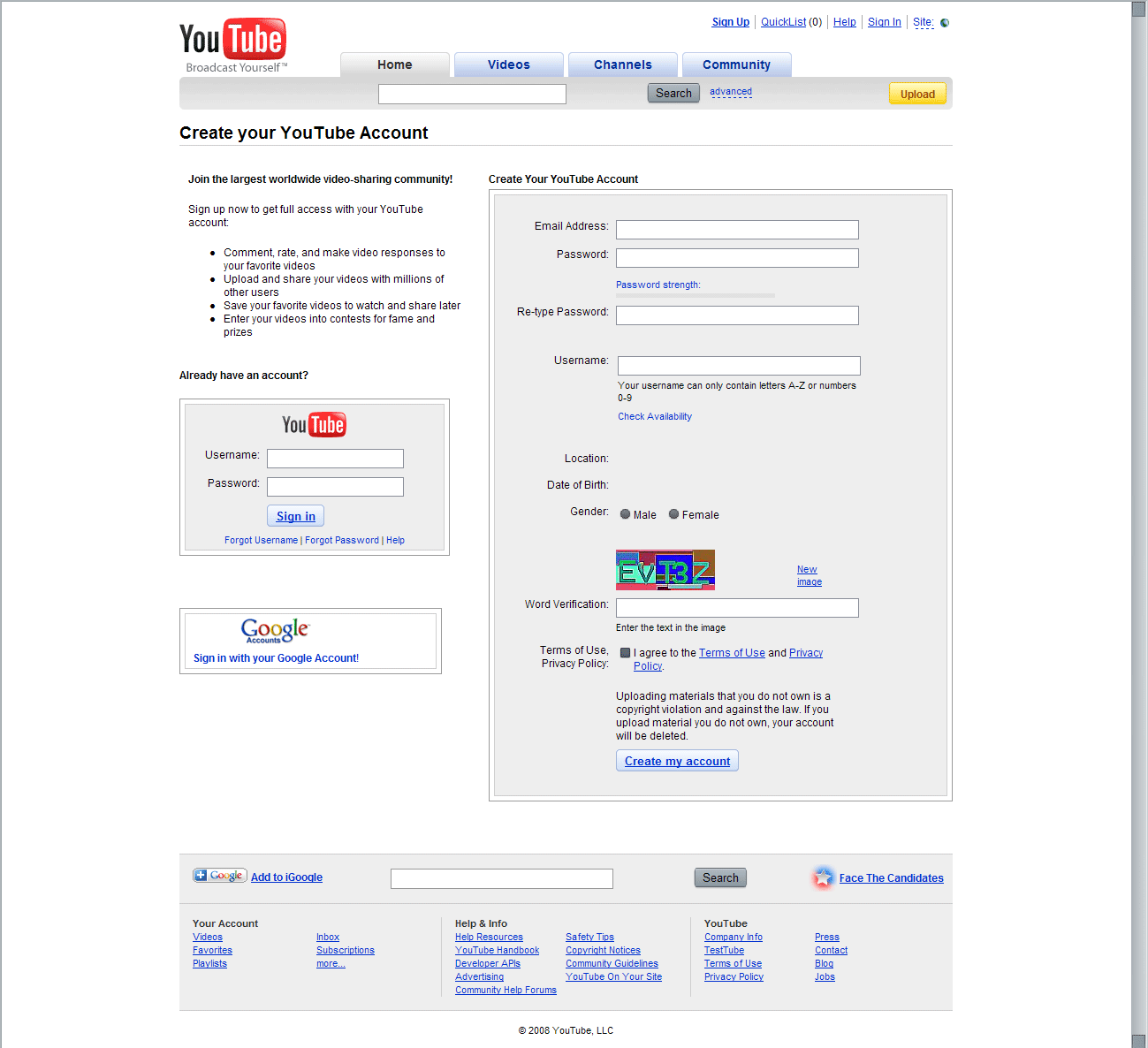1148x1048 pixels.
Task: Open the Subscriptions footer link
Action: point(346,951)
